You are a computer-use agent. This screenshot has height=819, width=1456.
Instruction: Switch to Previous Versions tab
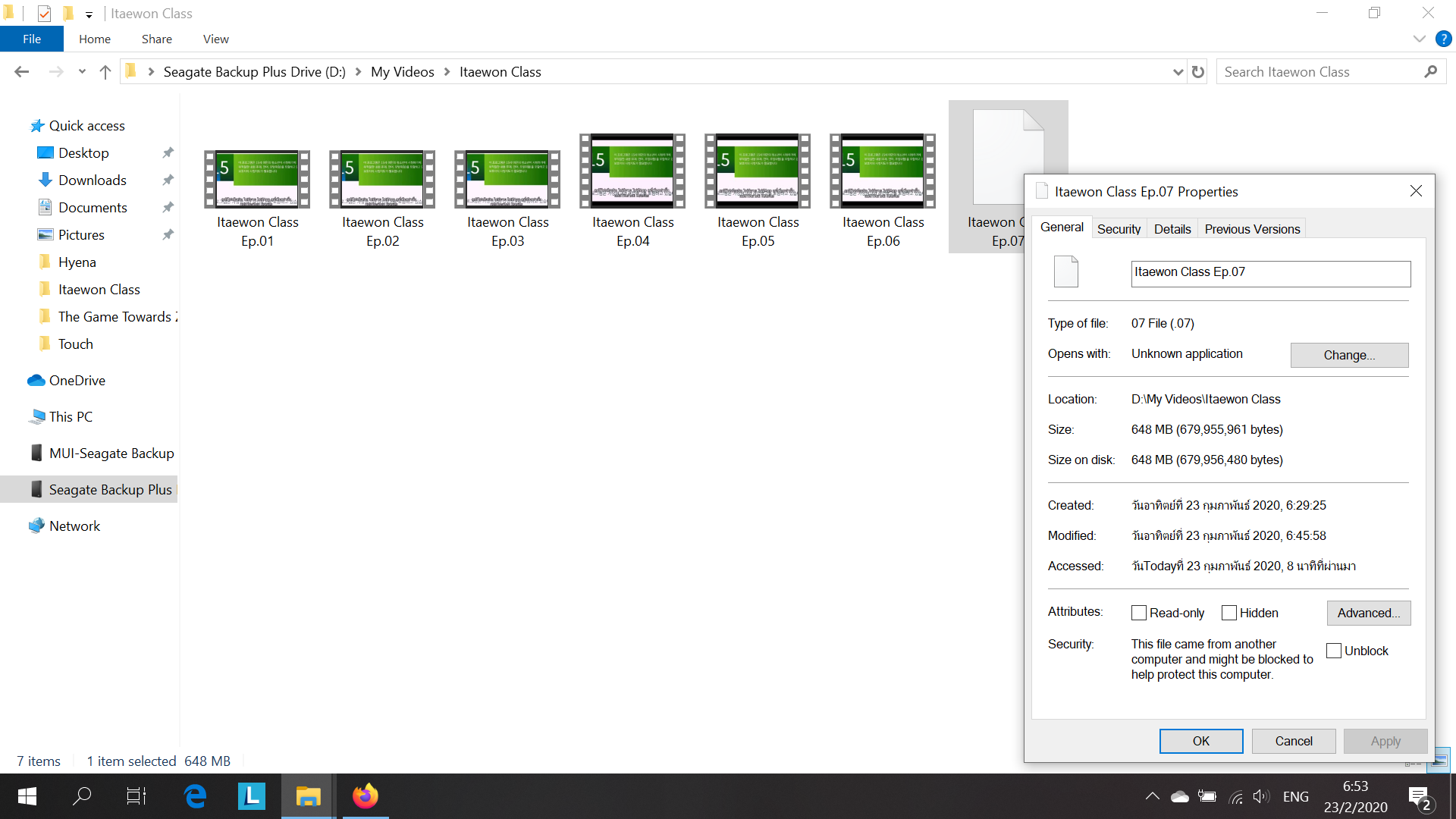[1252, 229]
